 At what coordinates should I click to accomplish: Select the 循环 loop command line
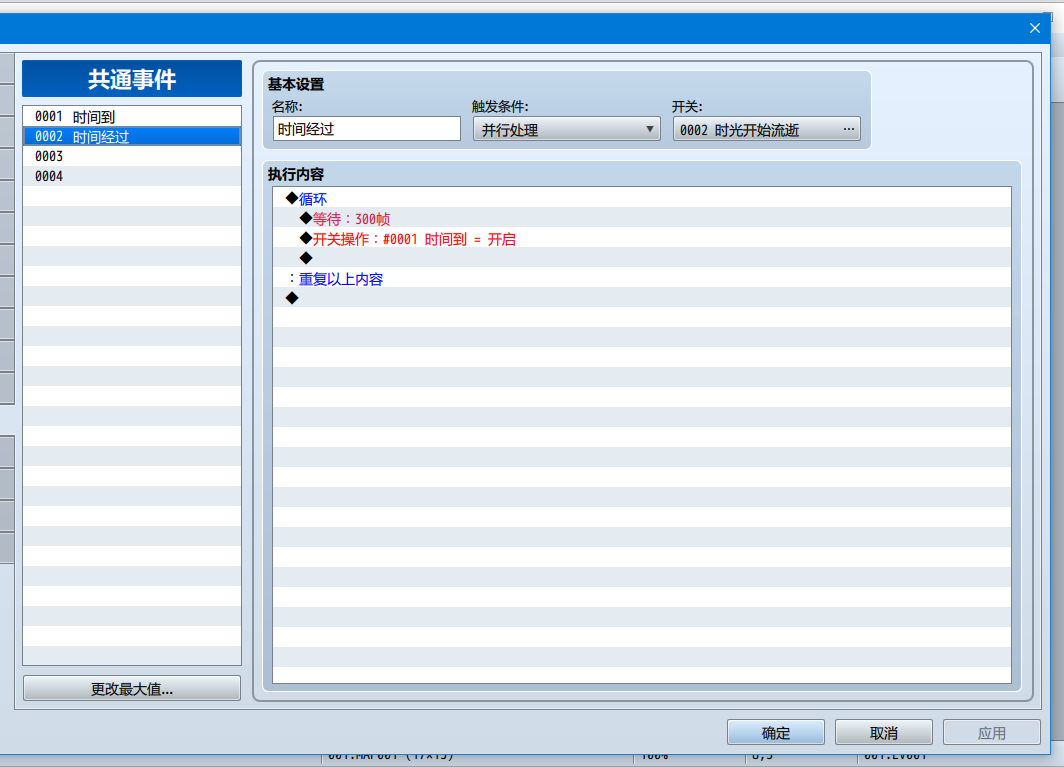tap(641, 199)
